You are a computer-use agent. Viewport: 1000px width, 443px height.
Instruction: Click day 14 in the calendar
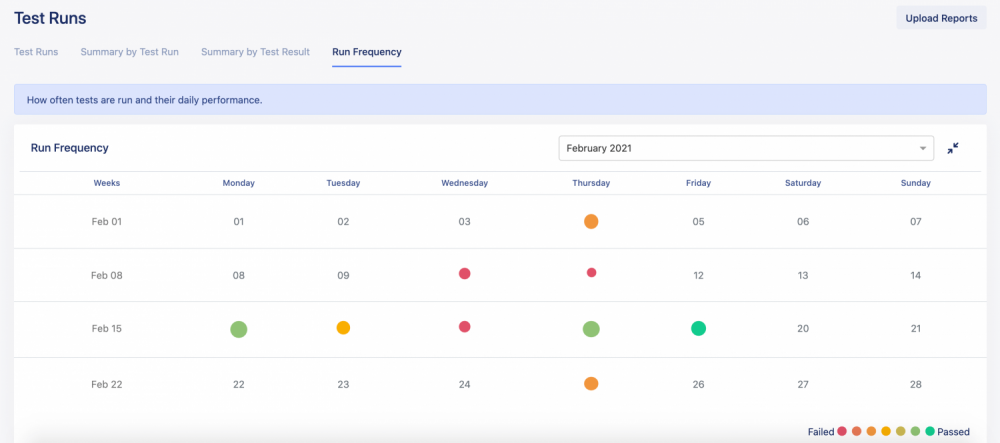916,275
